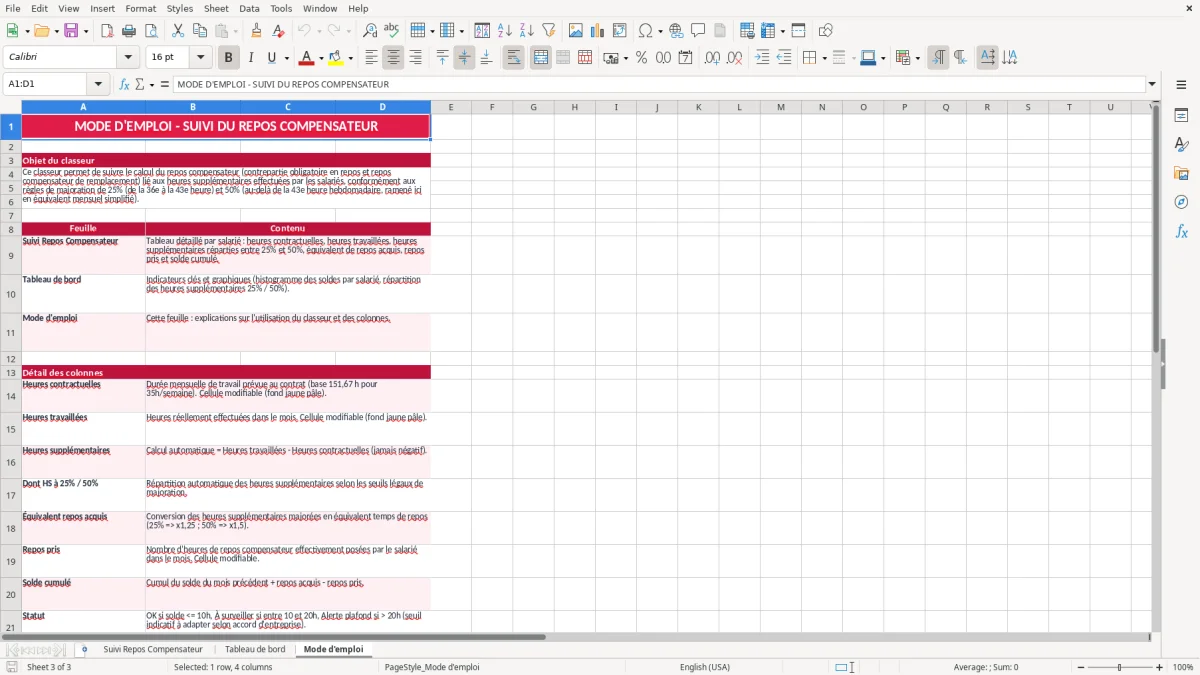Insert Chart icon
Image resolution: width=1200 pixels, height=675 pixels.
[598, 31]
